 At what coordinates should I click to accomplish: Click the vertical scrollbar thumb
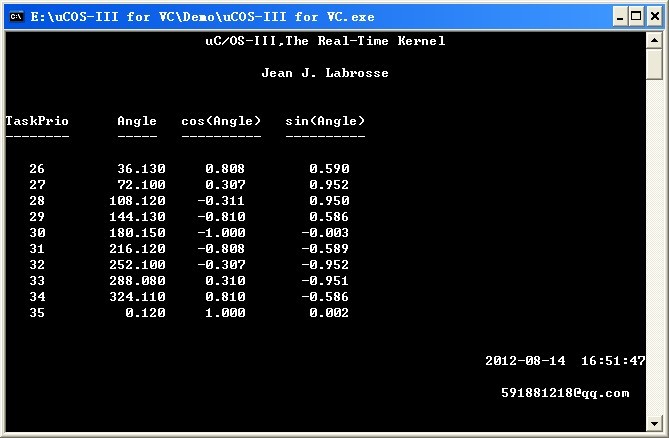(x=654, y=64)
